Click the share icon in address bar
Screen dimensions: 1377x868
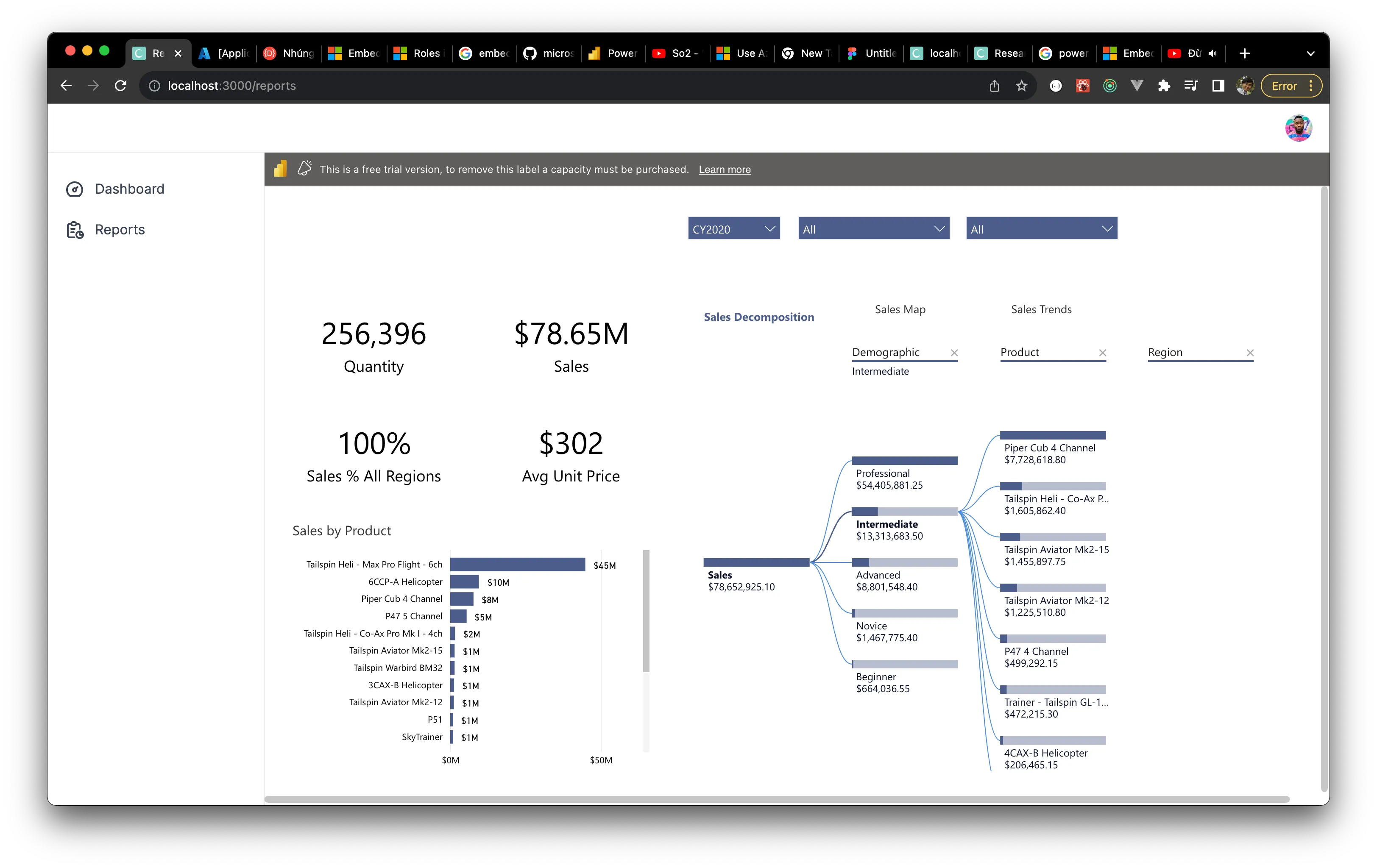coord(995,86)
